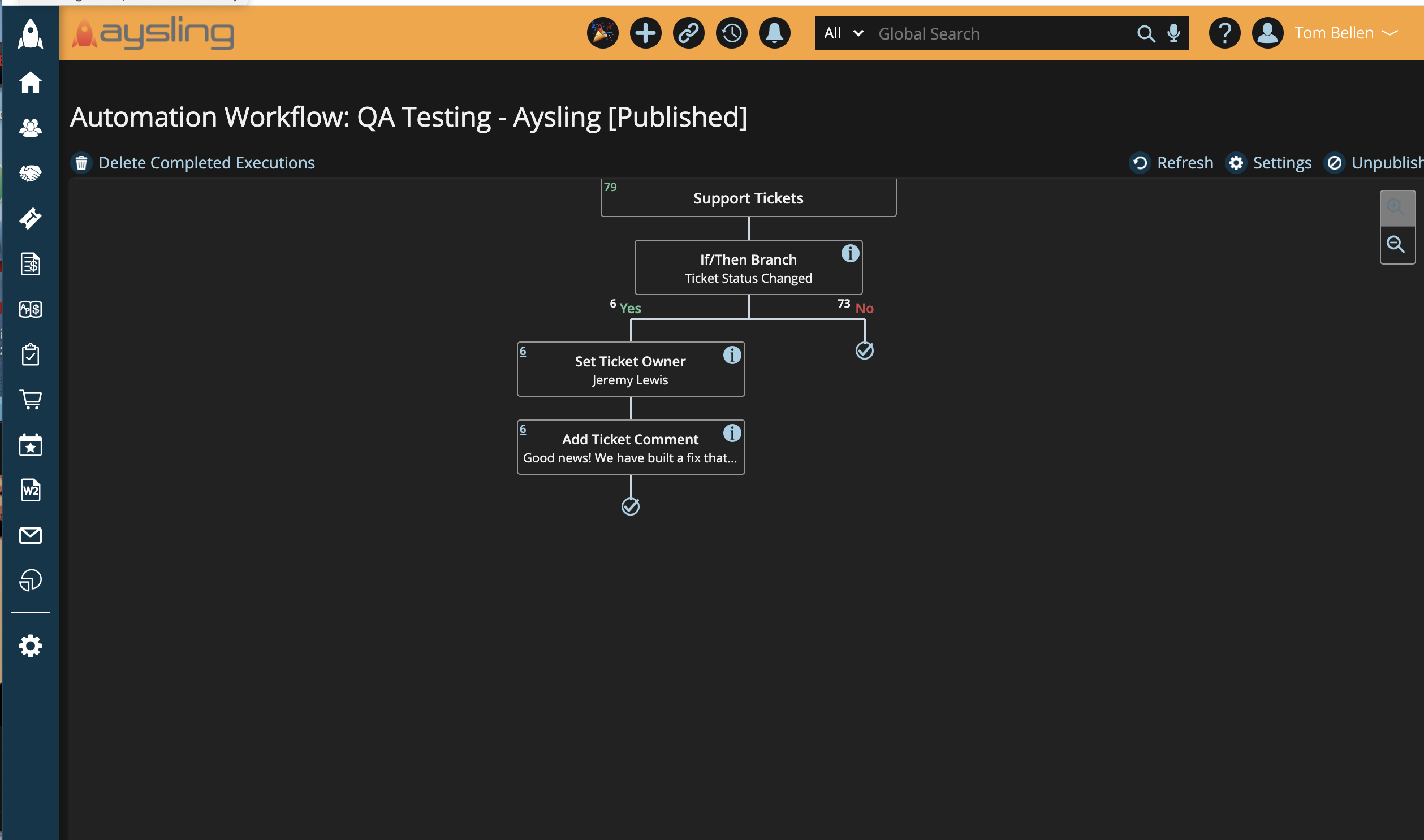Image resolution: width=1424 pixels, height=840 pixels.
Task: Open the All search scope dropdown
Action: (843, 33)
